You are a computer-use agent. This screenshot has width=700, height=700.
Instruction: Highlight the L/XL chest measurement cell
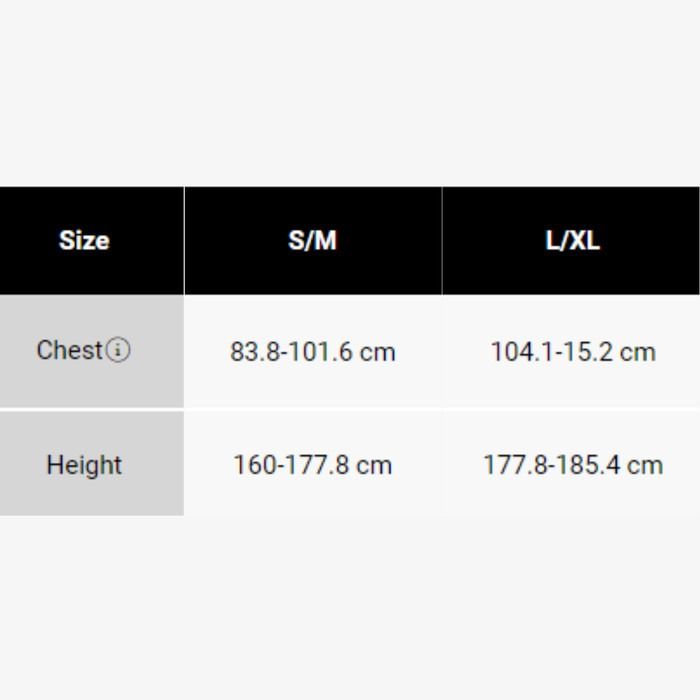point(573,352)
